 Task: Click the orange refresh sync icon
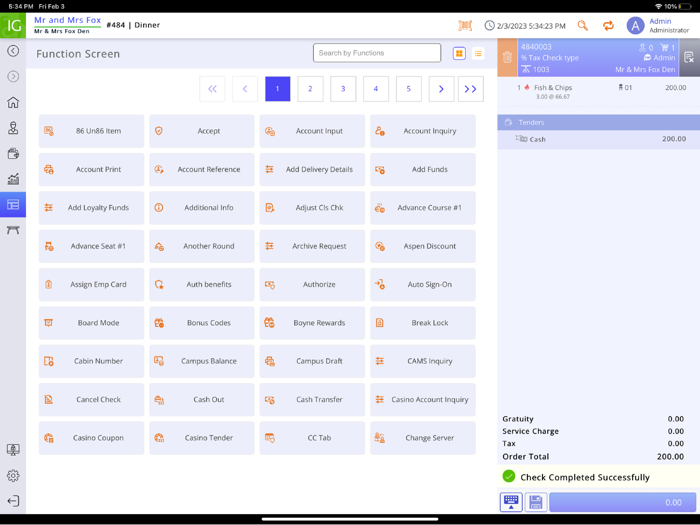pyautogui.click(x=608, y=25)
